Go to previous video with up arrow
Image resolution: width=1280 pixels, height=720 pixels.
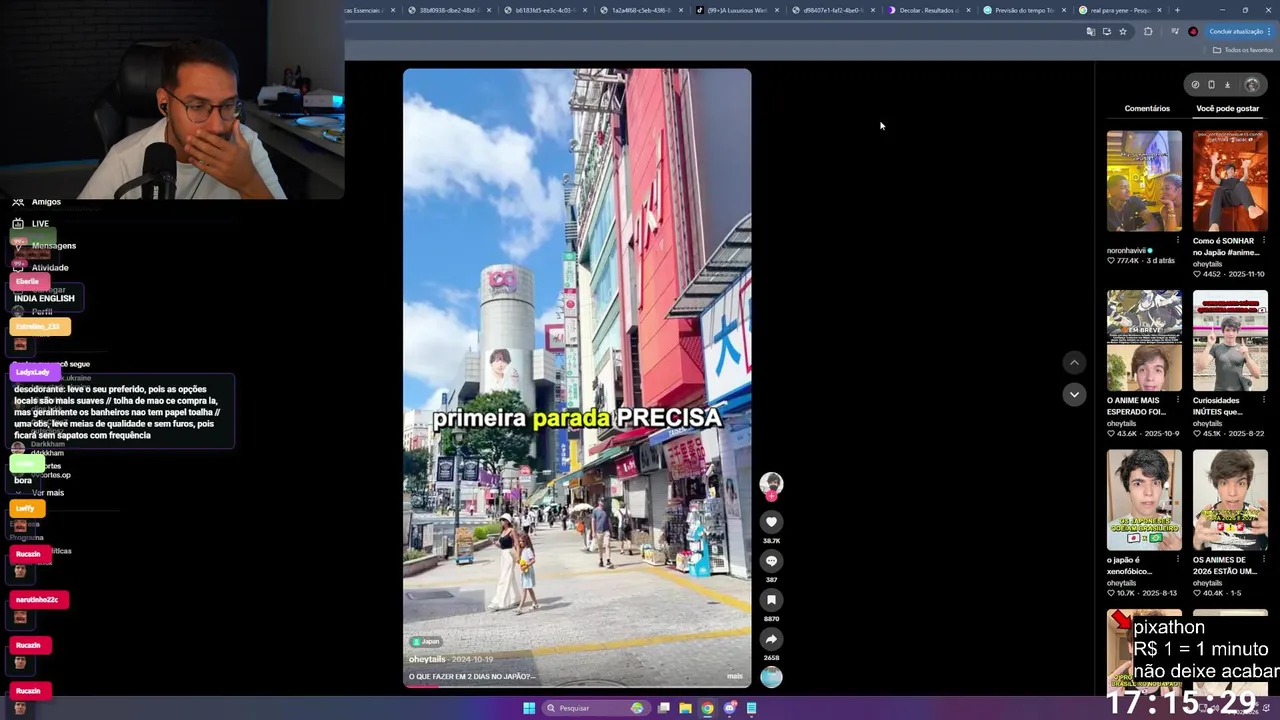tap(1074, 363)
